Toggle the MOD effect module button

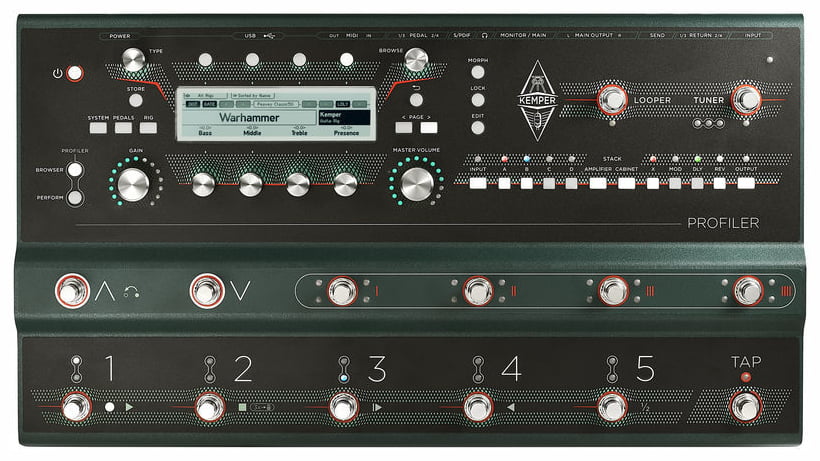675,183
